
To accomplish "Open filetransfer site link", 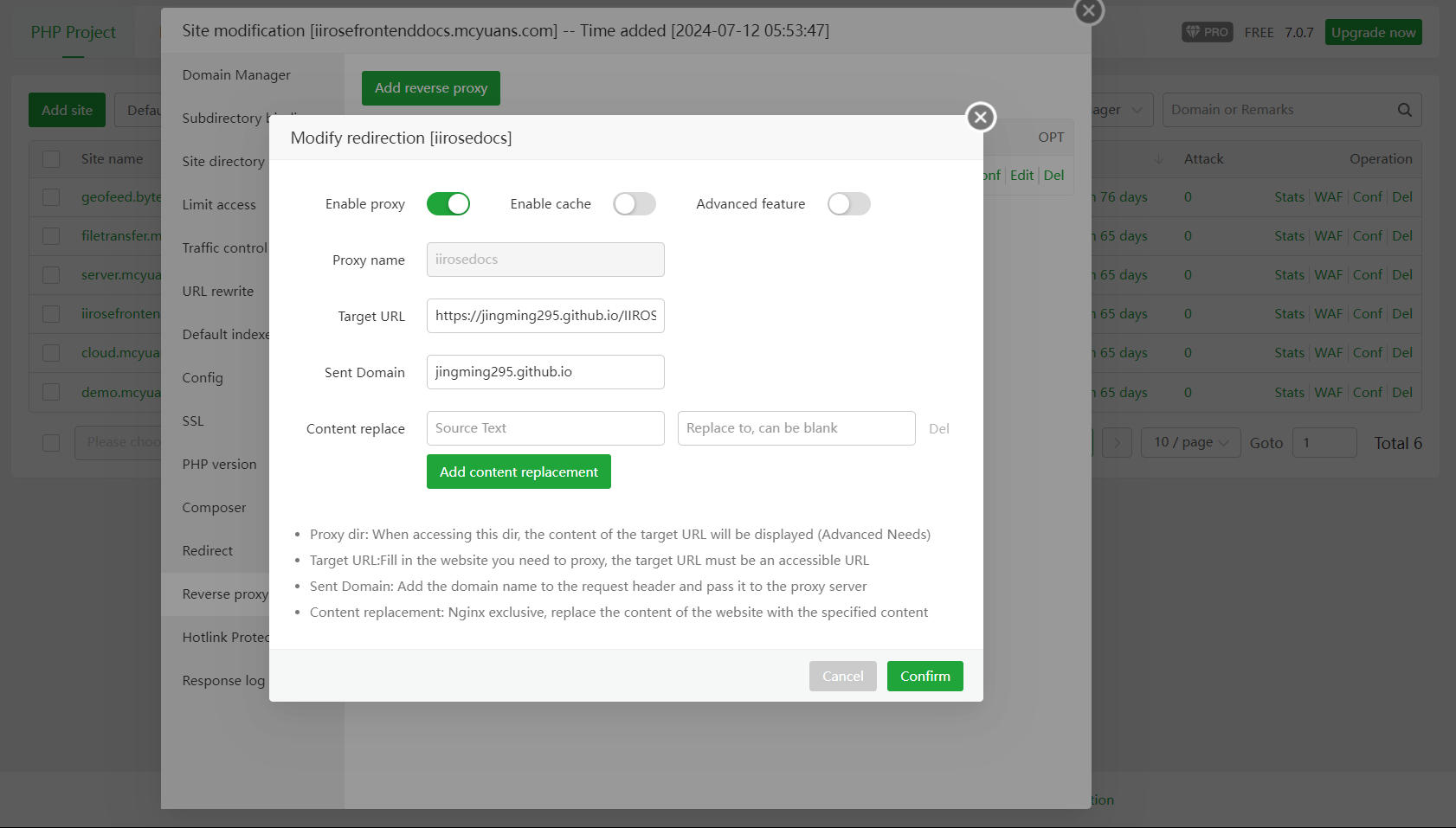I will 121,236.
